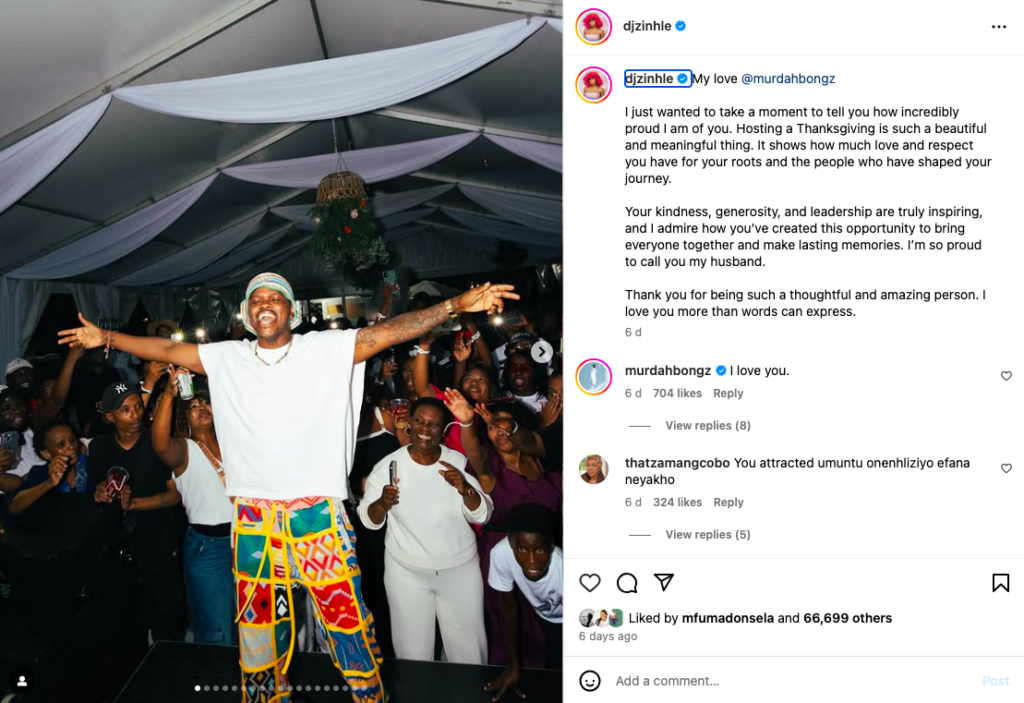Expand View replies (5) under thatzamangcobo
The width and height of the screenshot is (1024, 703).
tap(707, 535)
